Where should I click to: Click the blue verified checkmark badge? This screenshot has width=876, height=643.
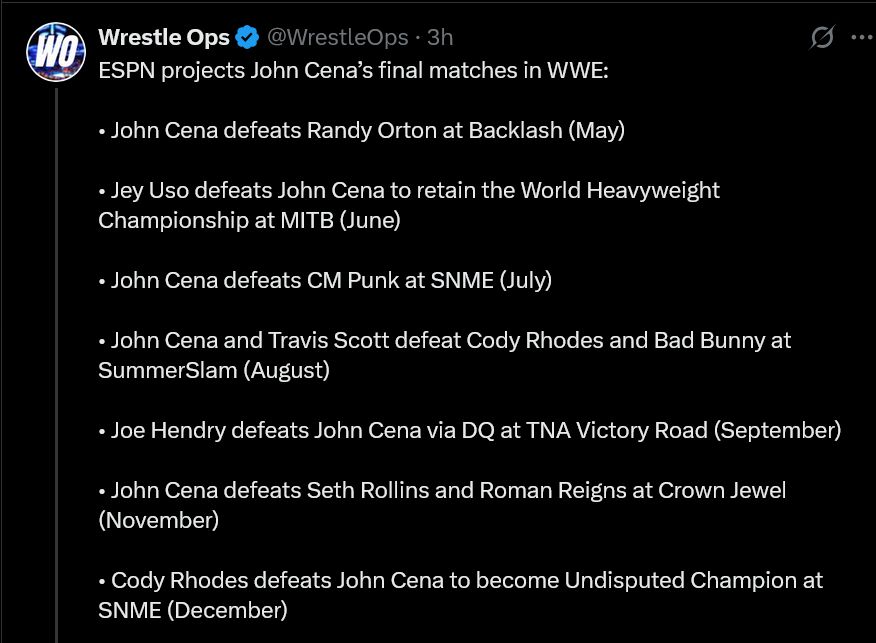coord(247,38)
